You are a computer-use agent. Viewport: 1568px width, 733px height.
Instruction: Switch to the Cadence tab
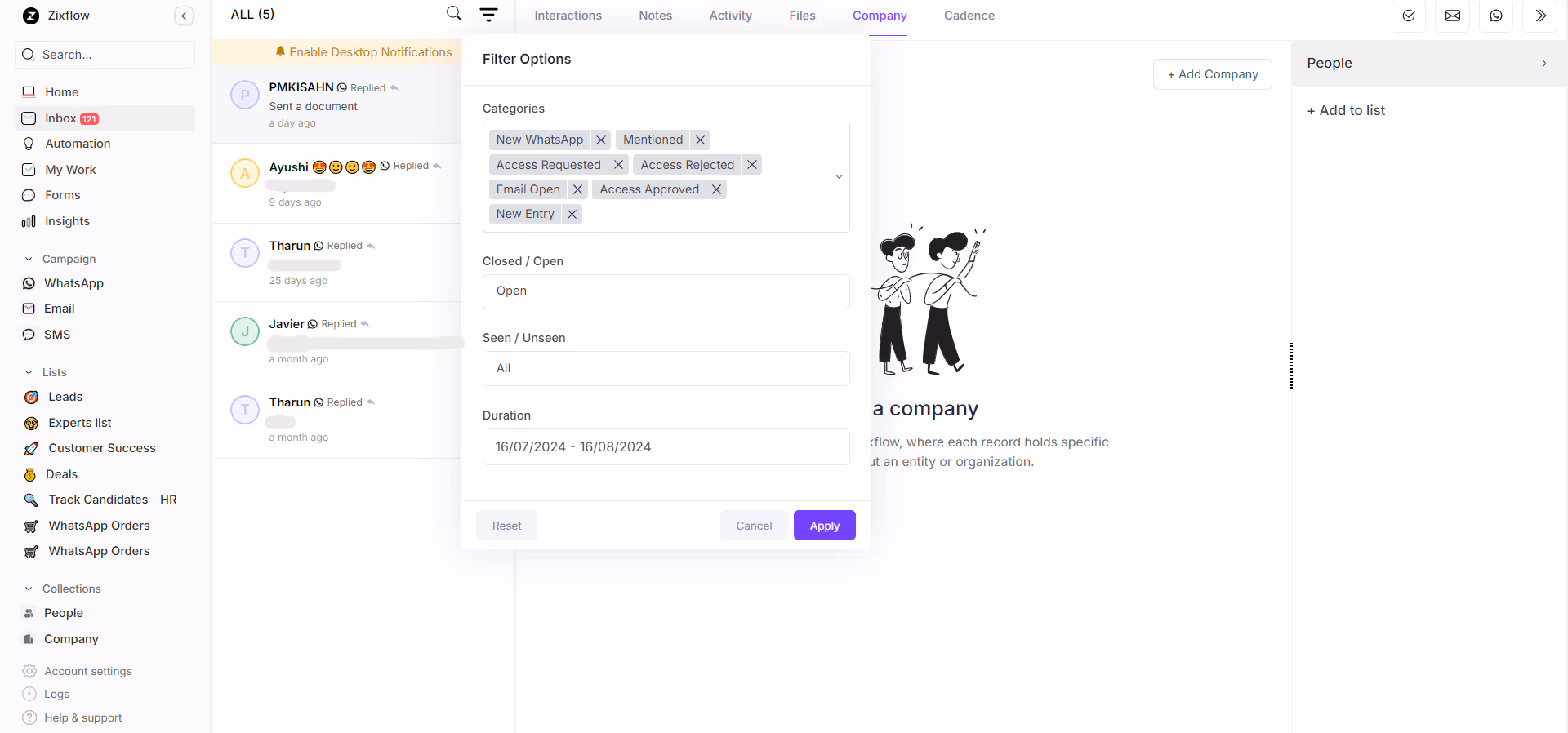[969, 16]
